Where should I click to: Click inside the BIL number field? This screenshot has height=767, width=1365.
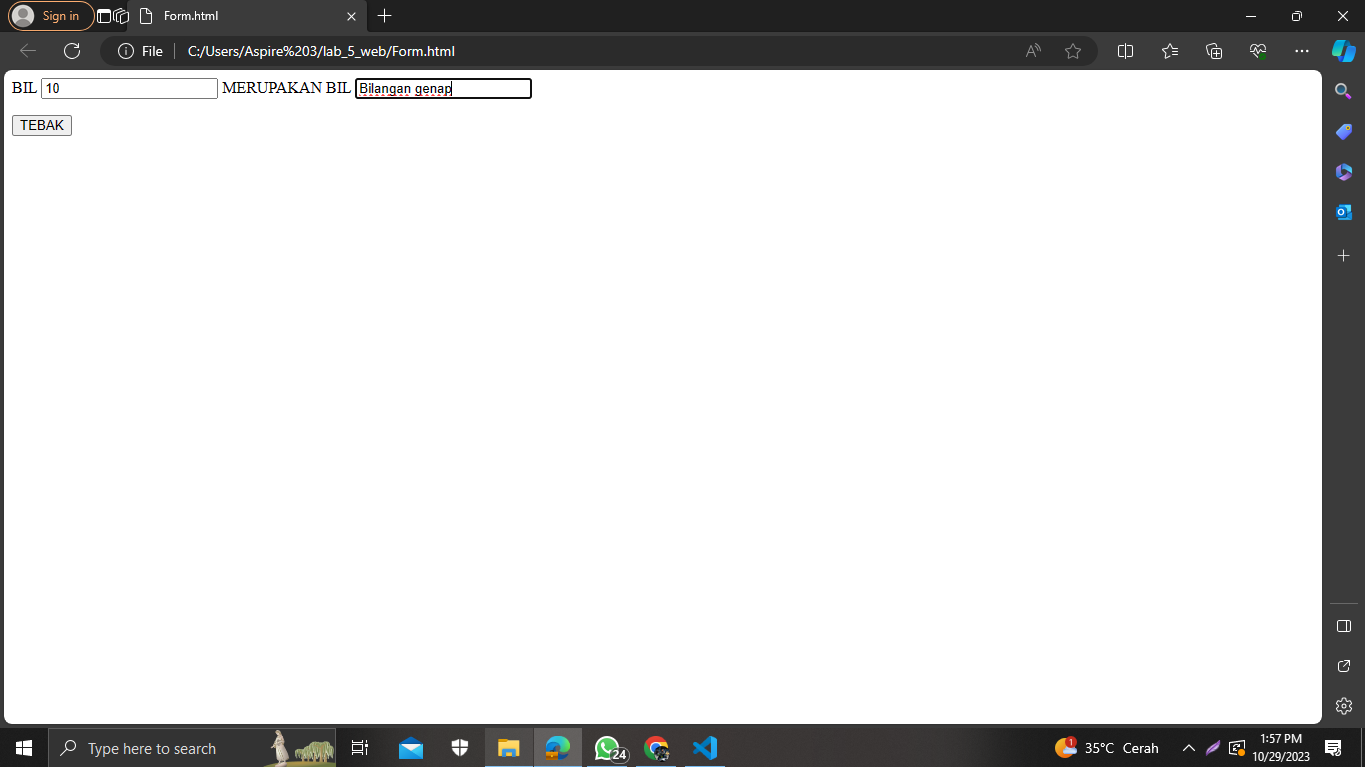tap(128, 88)
